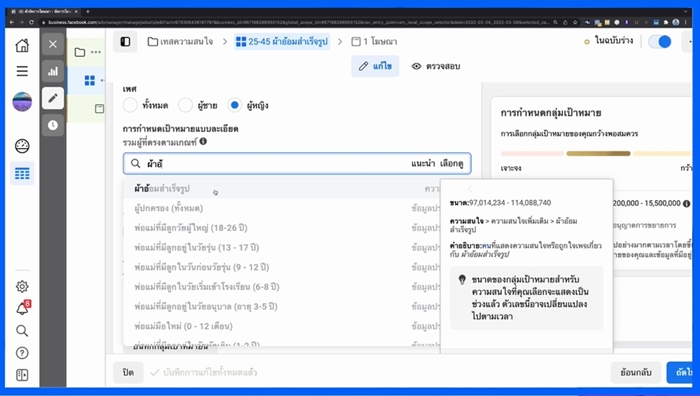The height and width of the screenshot is (396, 700).
Task: Select พ่อแม่มือใหม่ (0 - 12 เดือน)
Action: (x=282, y=326)
